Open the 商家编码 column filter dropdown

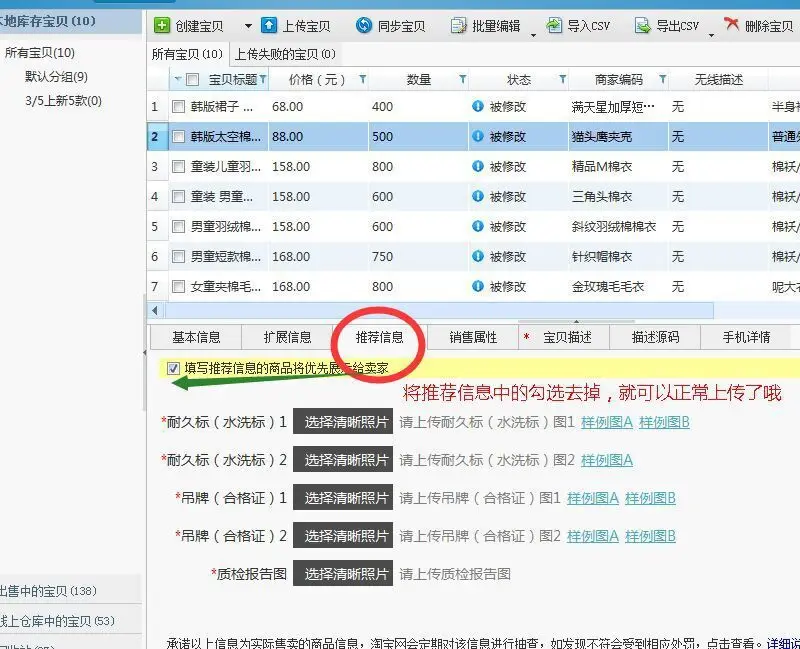(x=662, y=80)
